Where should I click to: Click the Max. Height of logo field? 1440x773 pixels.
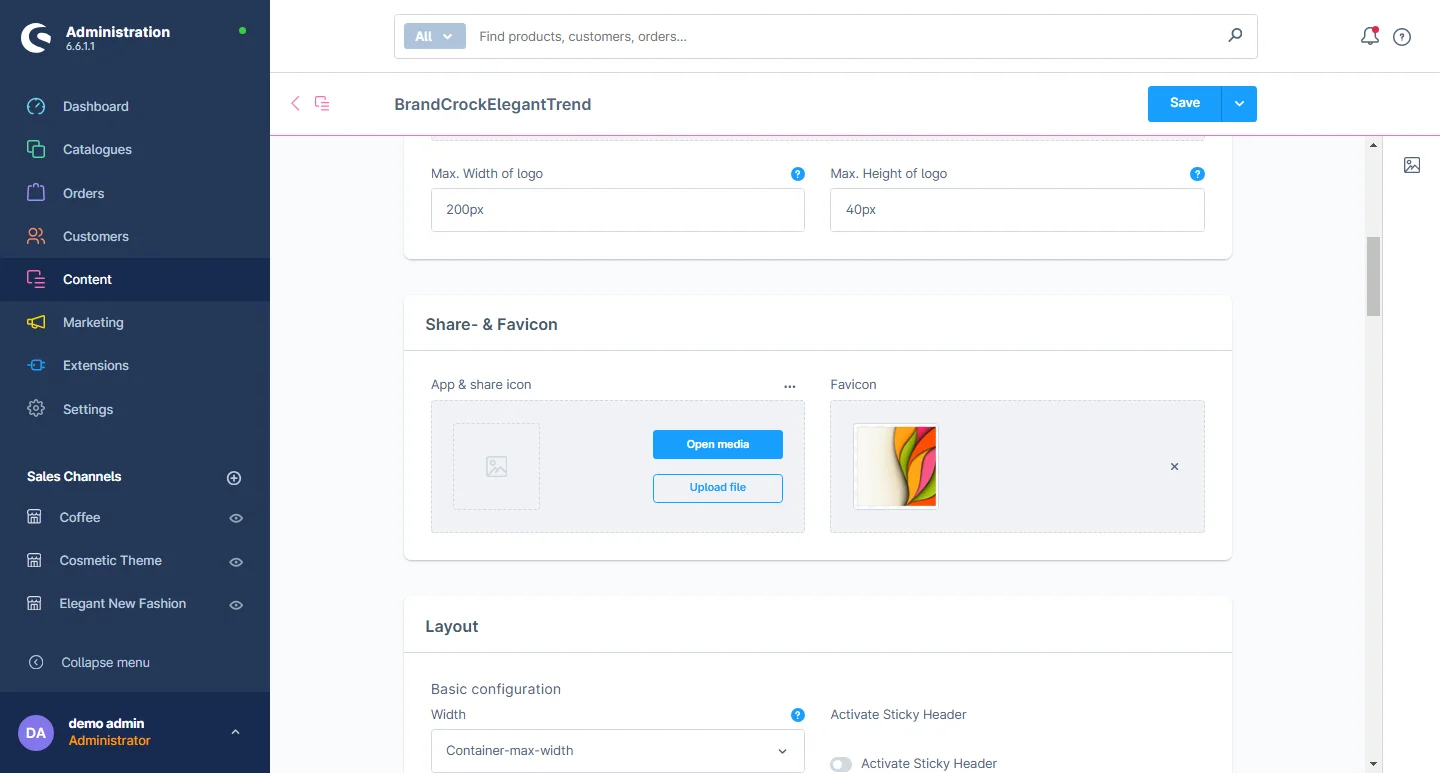point(1016,210)
